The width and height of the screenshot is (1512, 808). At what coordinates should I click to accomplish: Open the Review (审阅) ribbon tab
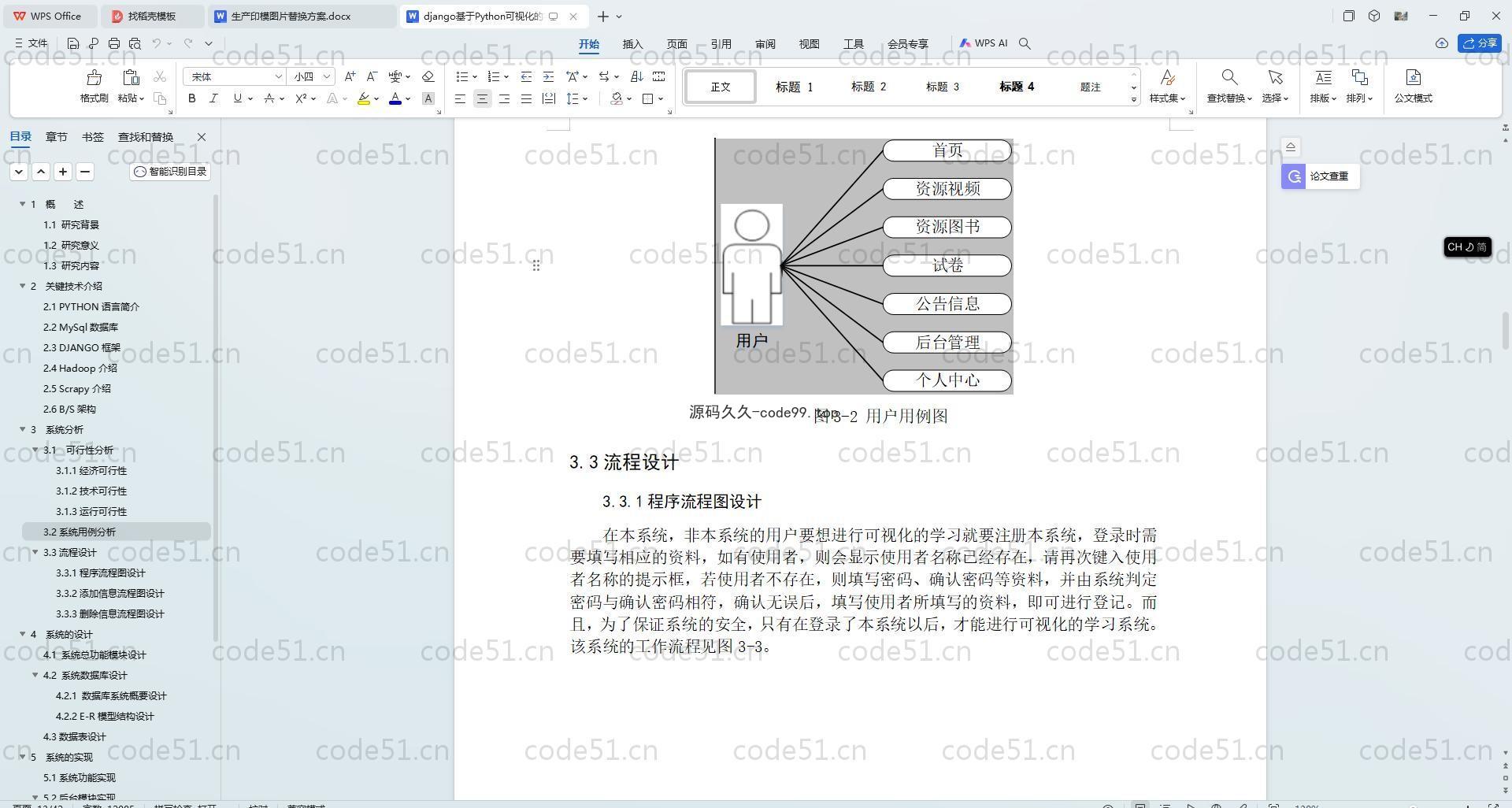pos(765,44)
